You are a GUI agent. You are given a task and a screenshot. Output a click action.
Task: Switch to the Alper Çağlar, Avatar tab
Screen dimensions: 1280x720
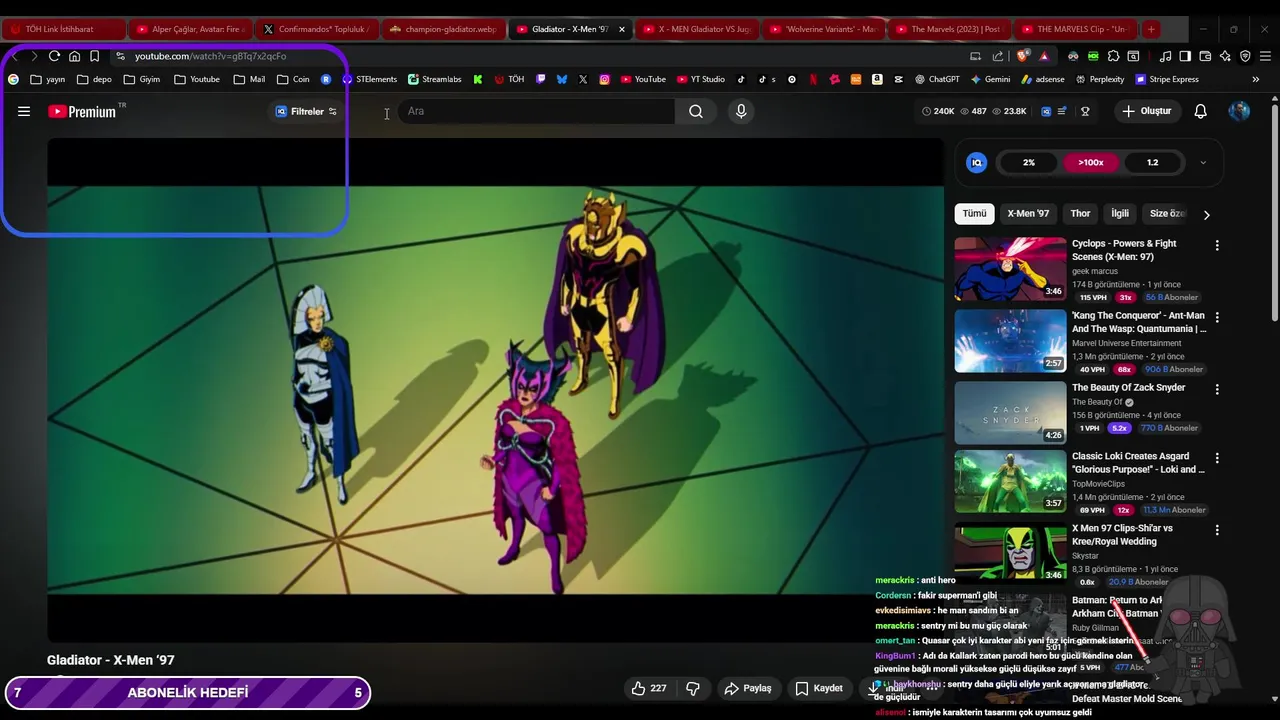pyautogui.click(x=190, y=29)
